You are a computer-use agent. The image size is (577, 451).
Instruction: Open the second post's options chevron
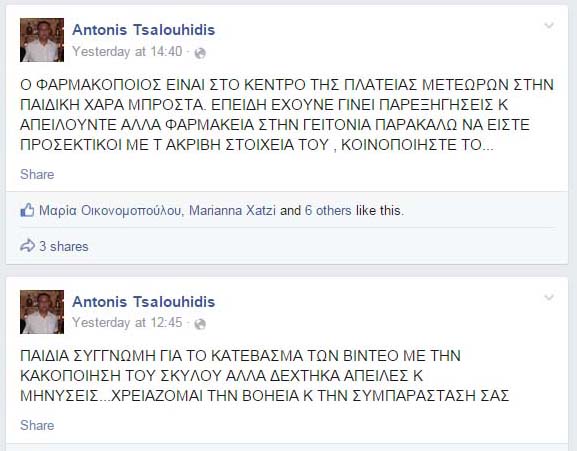[x=549, y=297]
